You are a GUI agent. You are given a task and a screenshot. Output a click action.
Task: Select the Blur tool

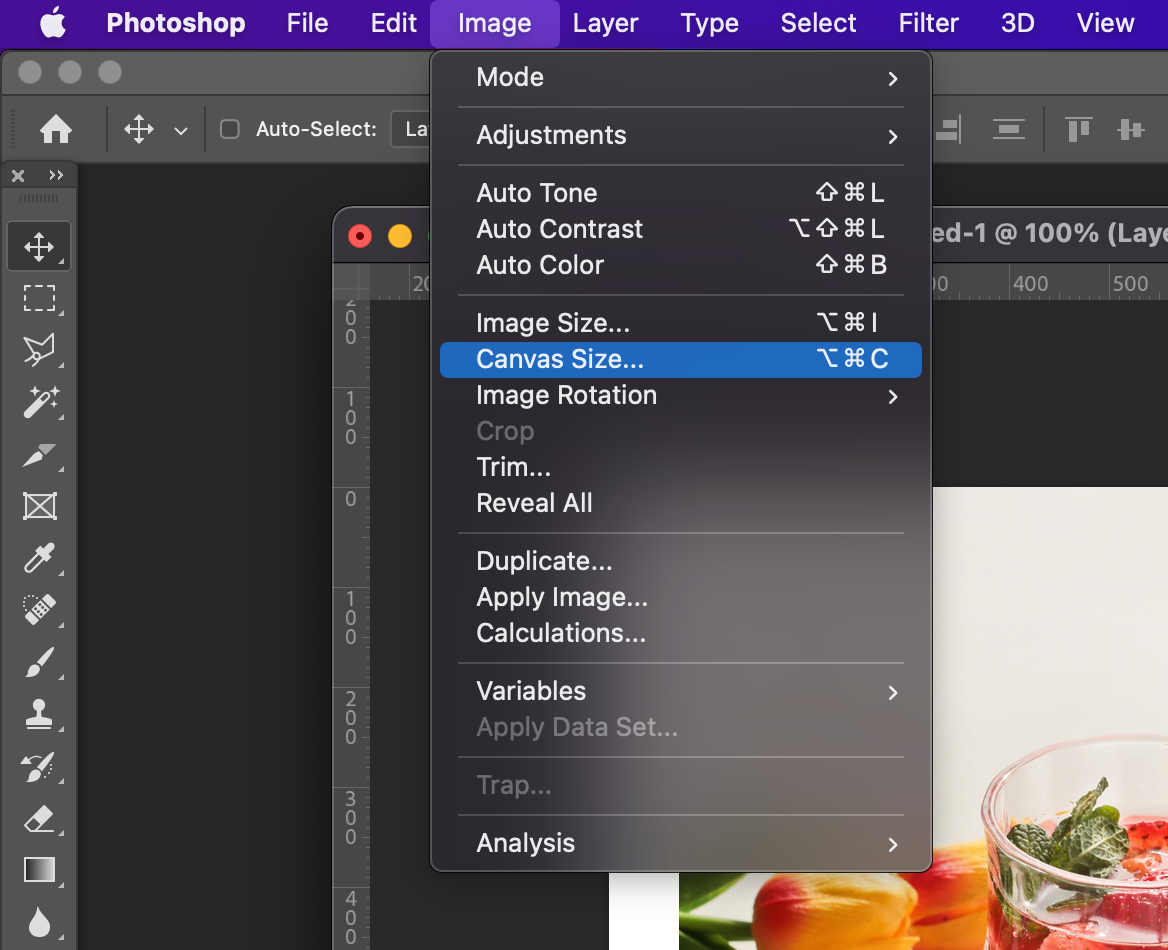39,922
